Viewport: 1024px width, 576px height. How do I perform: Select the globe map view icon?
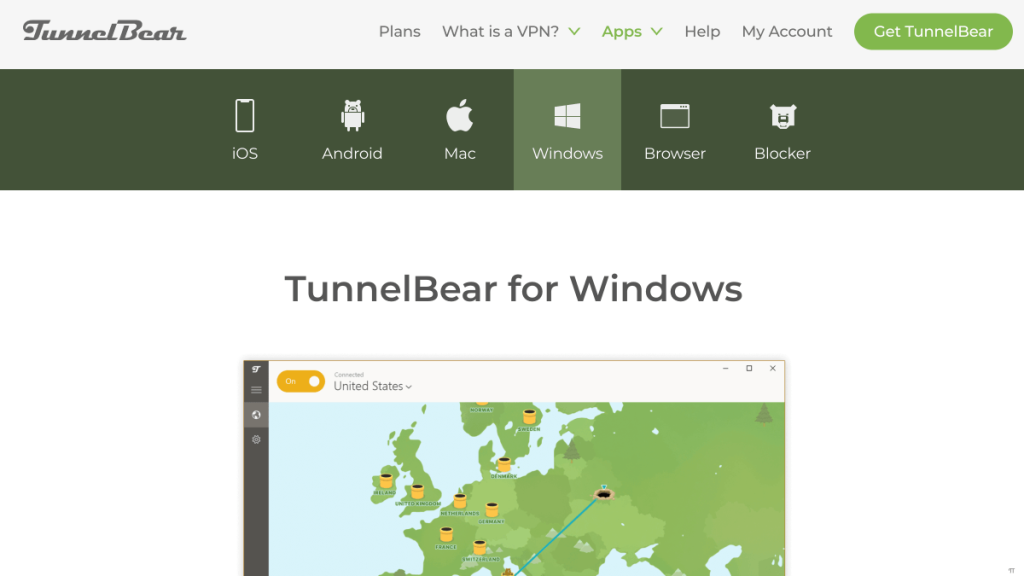(256, 415)
